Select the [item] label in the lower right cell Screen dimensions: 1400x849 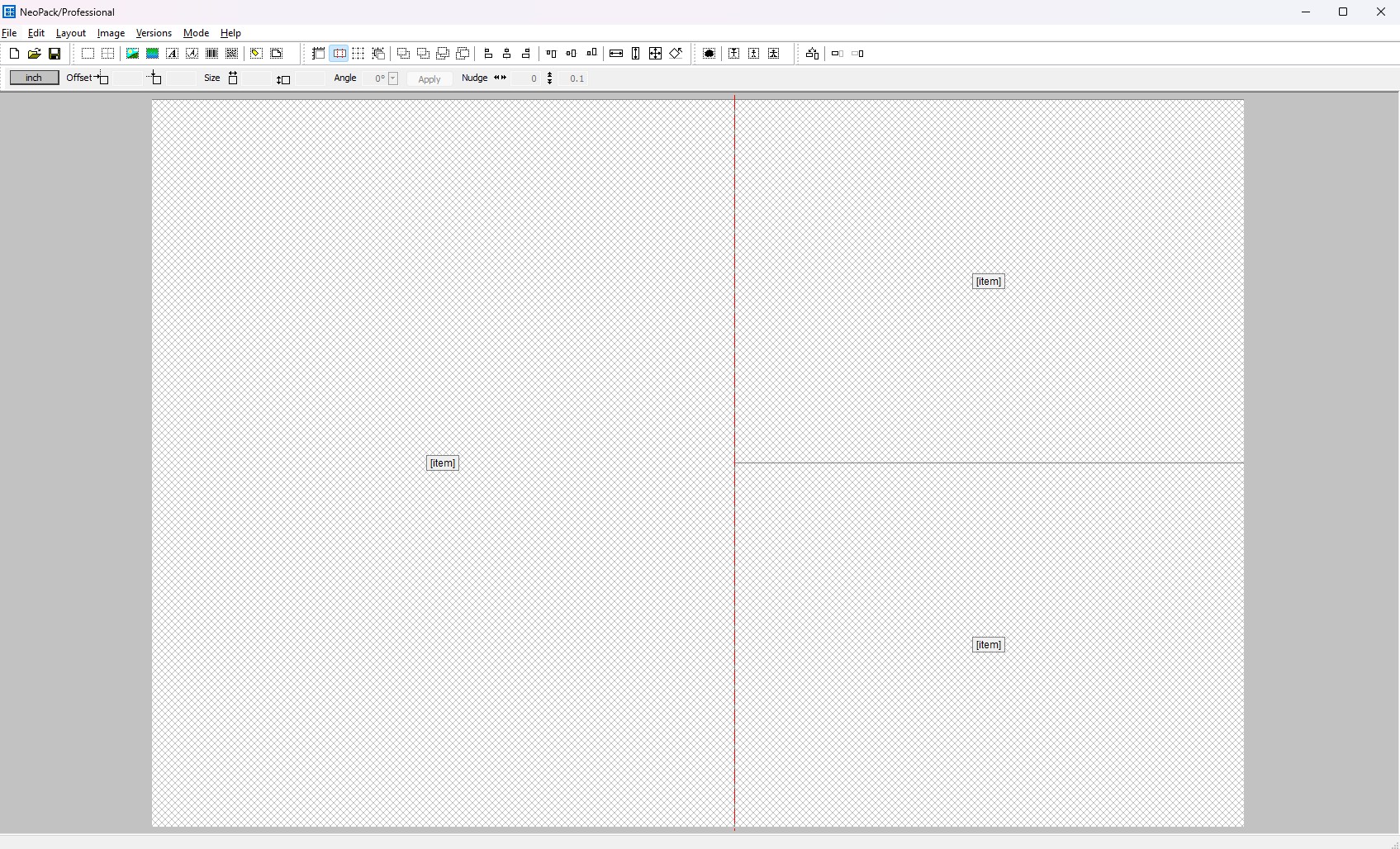pos(989,645)
